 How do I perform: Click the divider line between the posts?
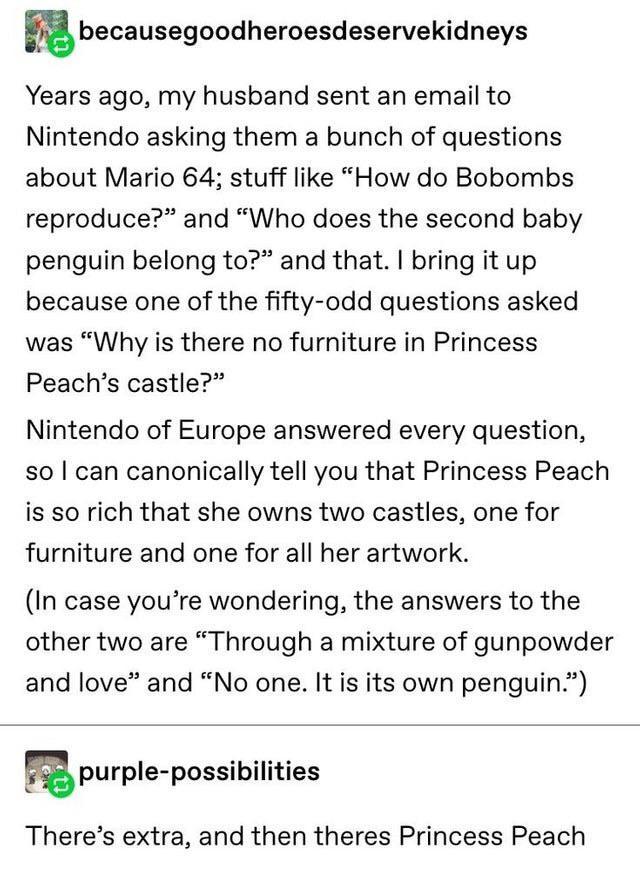[320, 724]
